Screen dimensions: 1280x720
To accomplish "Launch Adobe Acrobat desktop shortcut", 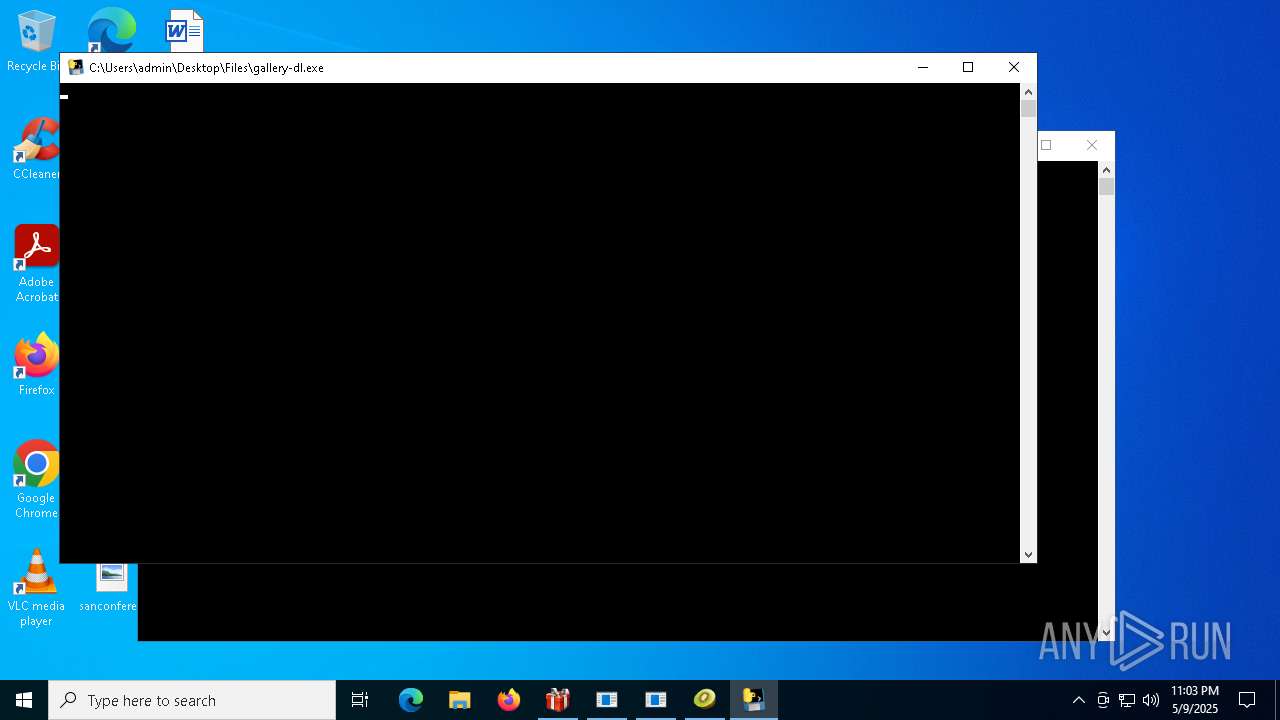I will 36,264.
